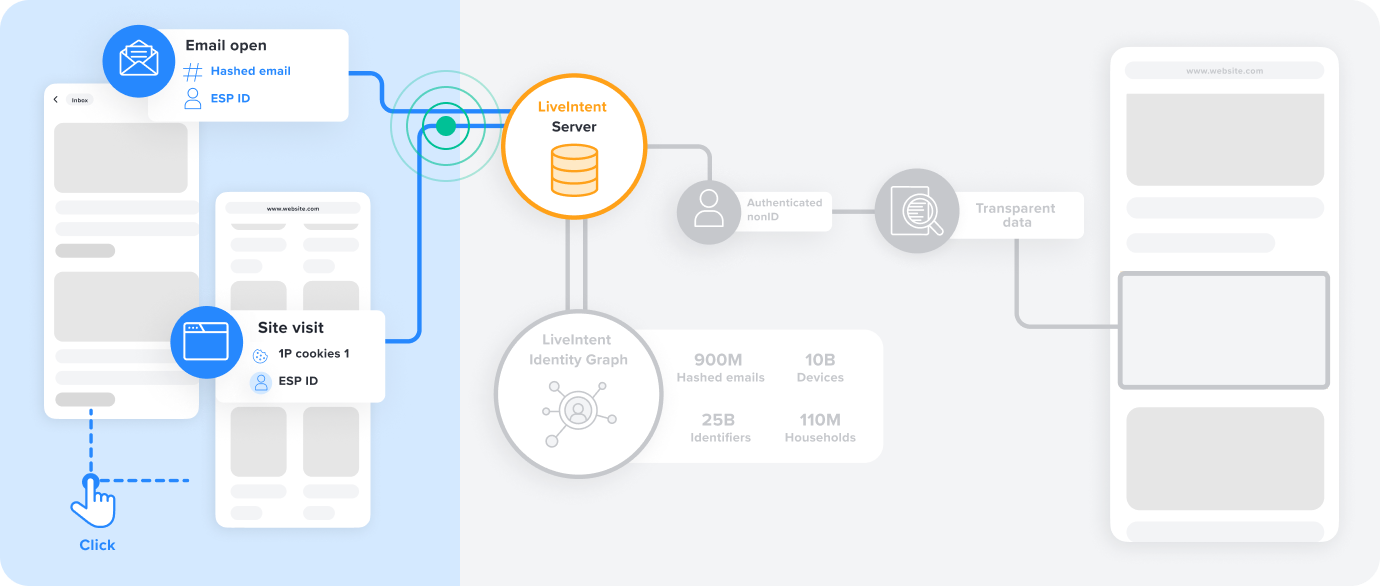Click the outlined ad slot in large website mockup

1224,330
